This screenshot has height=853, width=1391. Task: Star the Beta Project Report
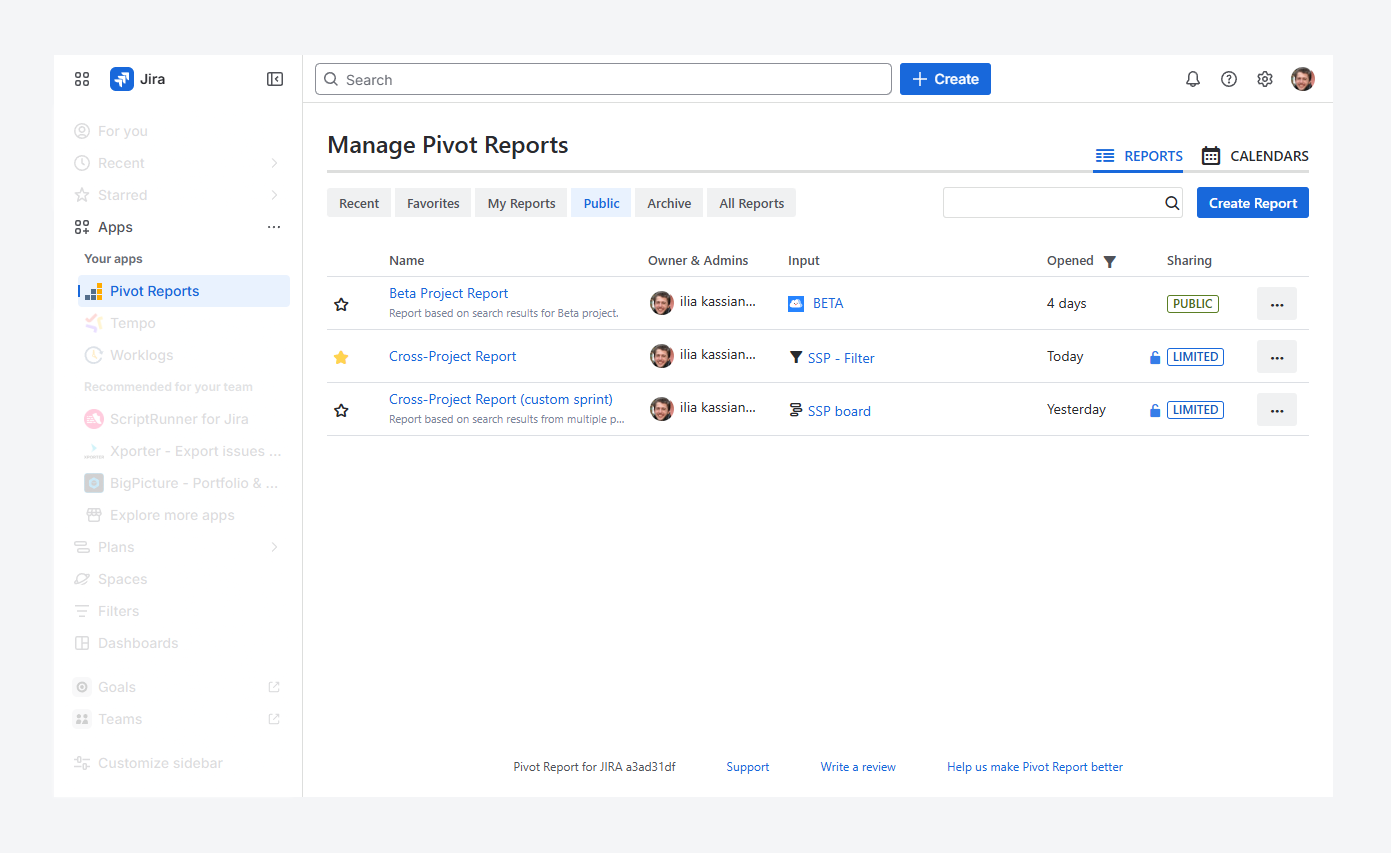tap(341, 304)
